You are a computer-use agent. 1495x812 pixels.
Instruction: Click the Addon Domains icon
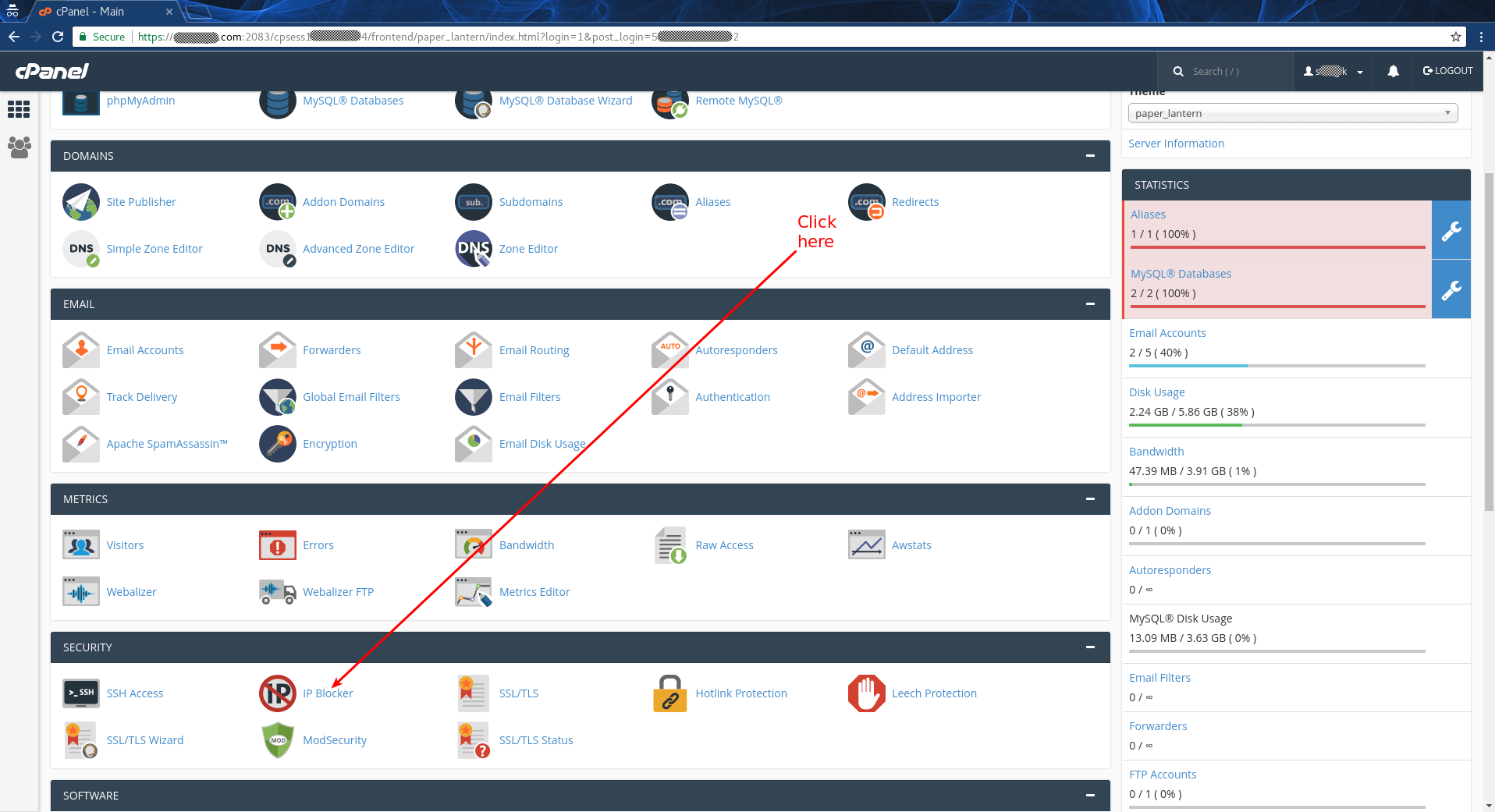pos(278,202)
